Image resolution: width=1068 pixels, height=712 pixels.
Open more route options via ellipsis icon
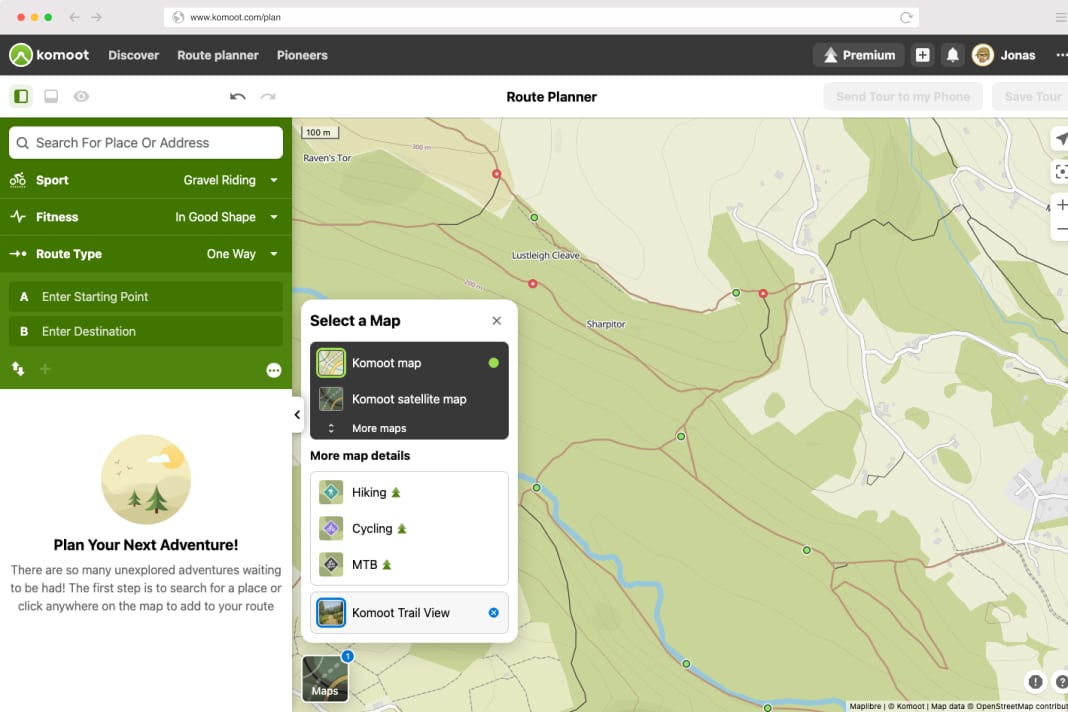click(x=273, y=369)
